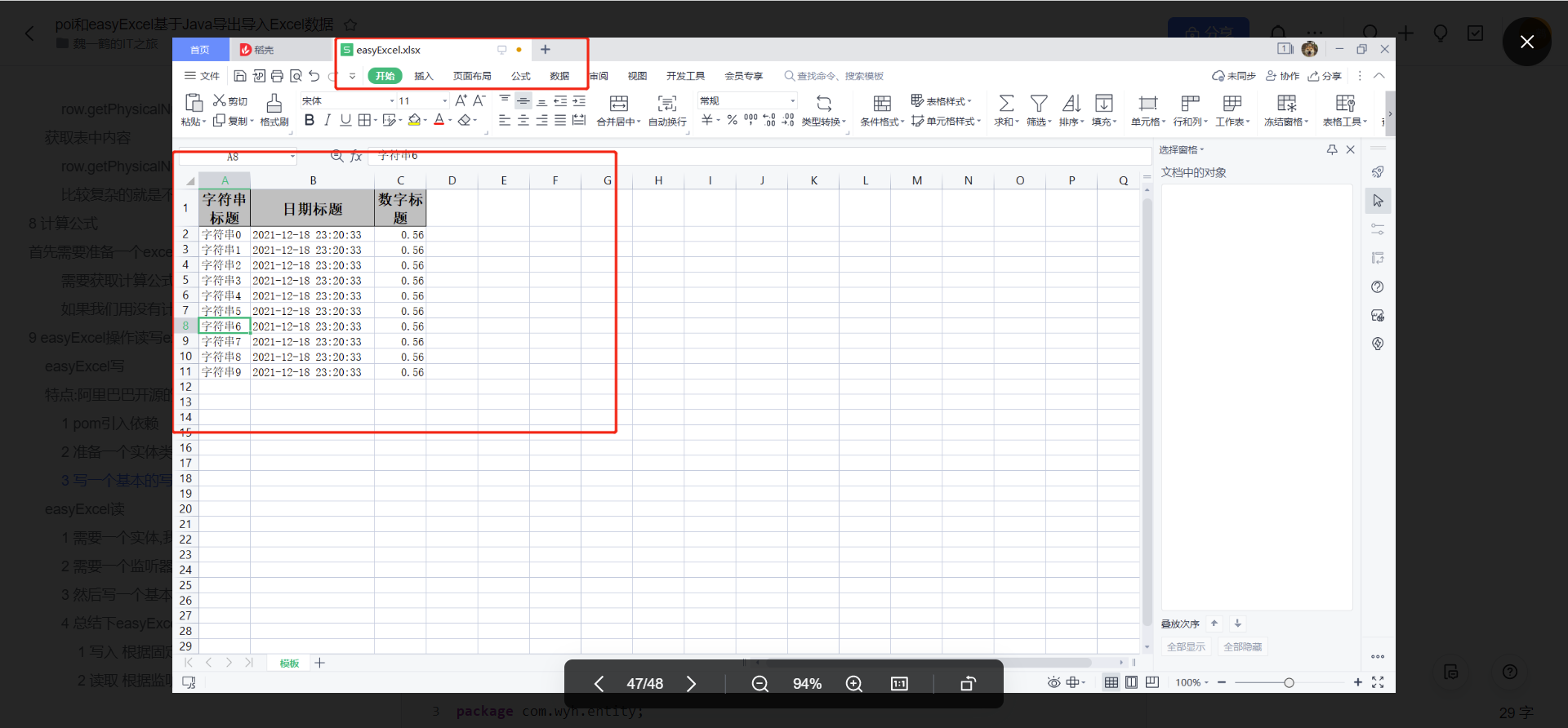Click the percent style icon
Image resolution: width=1568 pixels, height=728 pixels.
pyautogui.click(x=732, y=120)
